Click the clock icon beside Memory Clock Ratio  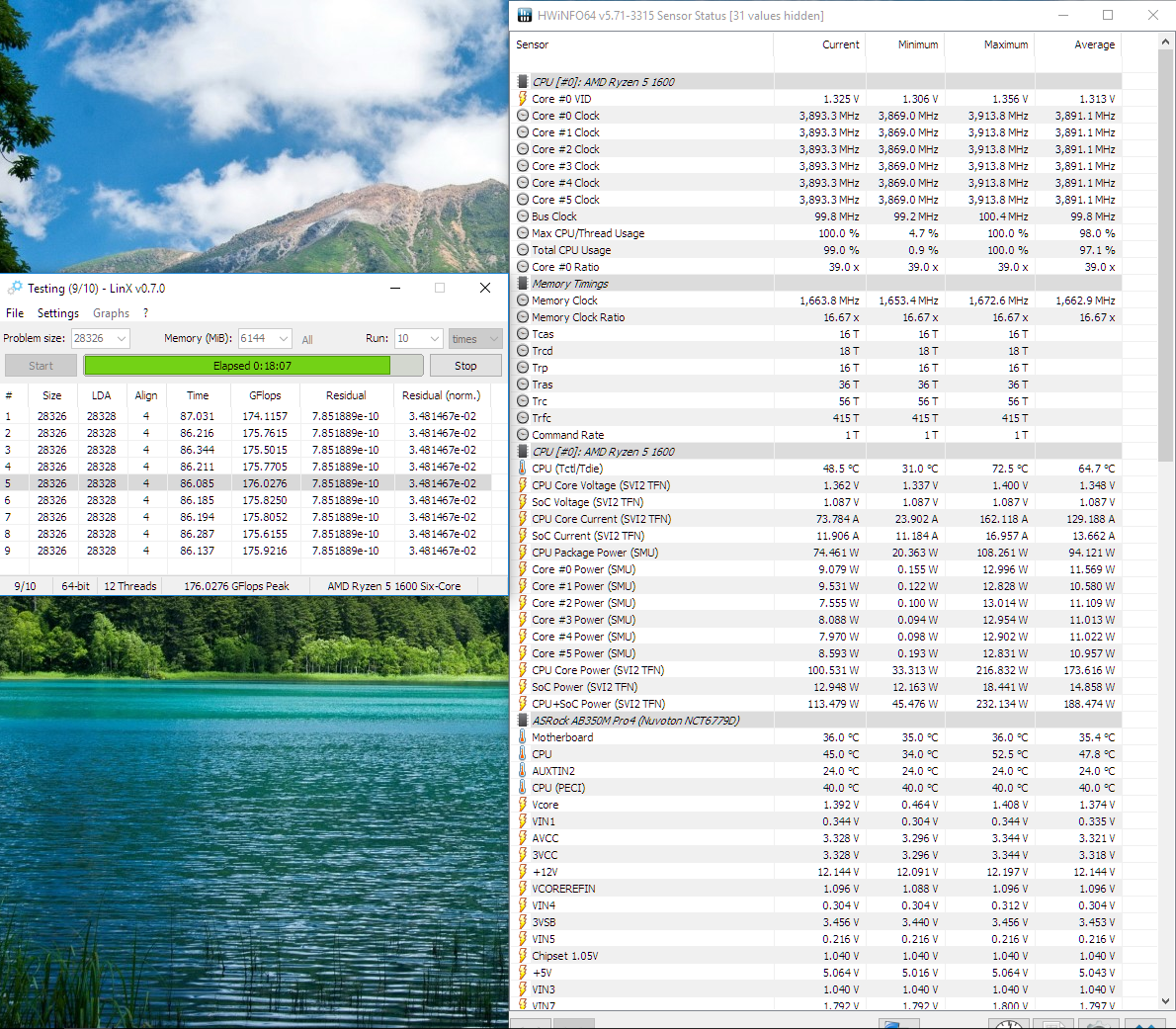523,317
